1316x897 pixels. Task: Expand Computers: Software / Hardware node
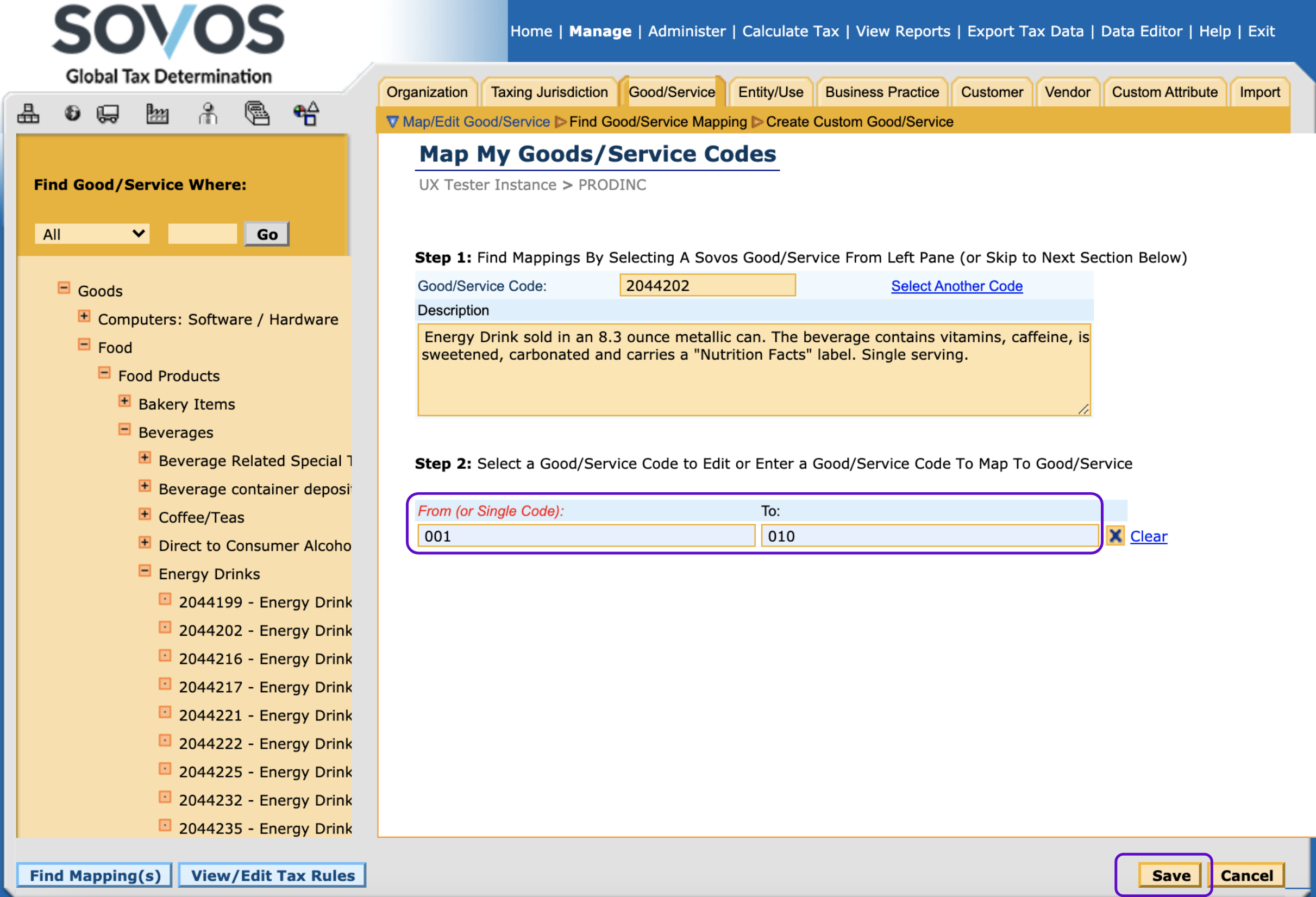coord(84,317)
